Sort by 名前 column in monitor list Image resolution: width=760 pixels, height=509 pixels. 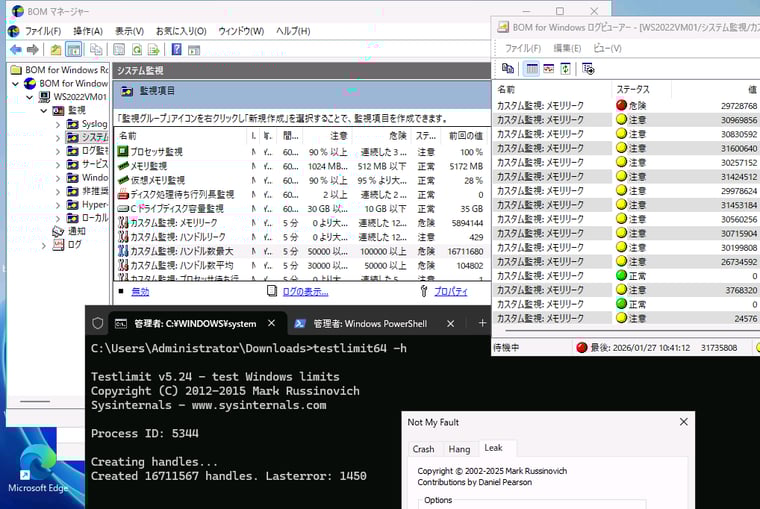(181, 136)
